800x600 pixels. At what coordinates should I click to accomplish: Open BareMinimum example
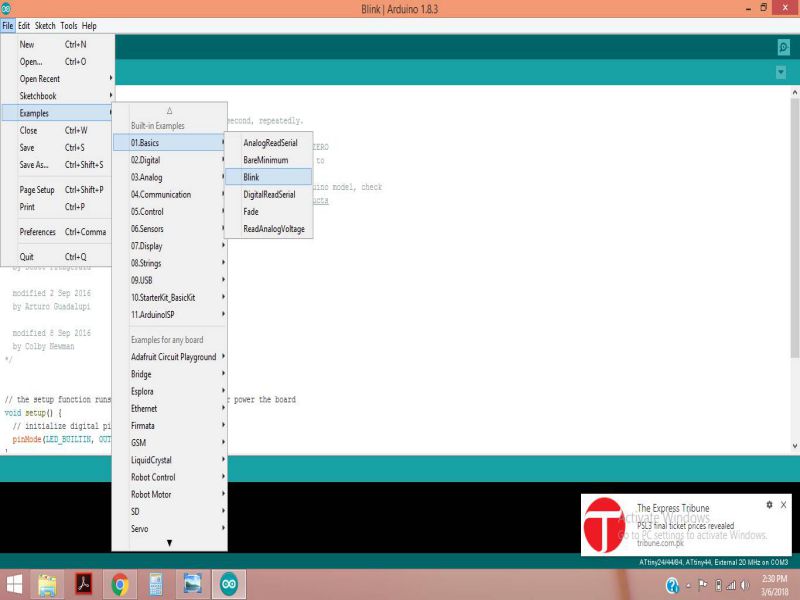(x=269, y=160)
